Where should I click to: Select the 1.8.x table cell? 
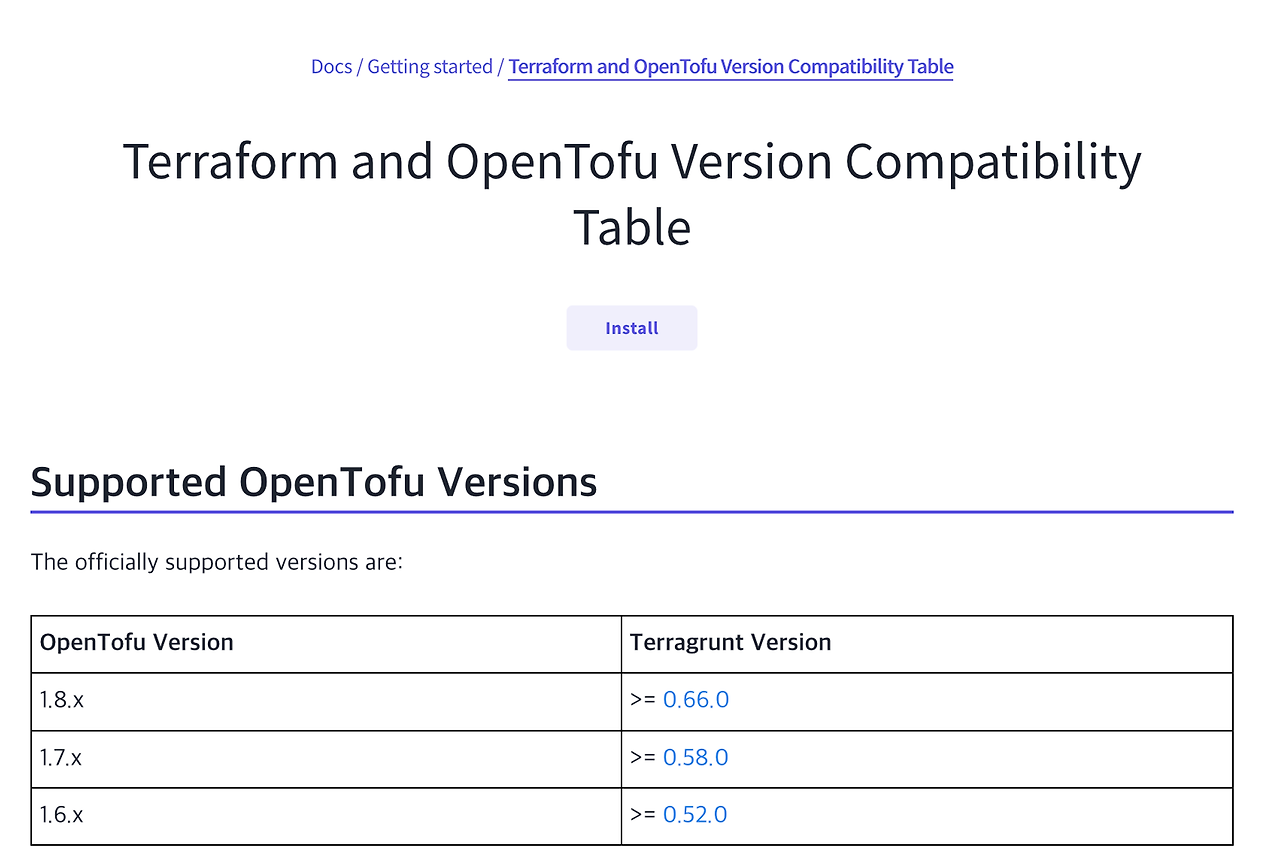(x=326, y=701)
